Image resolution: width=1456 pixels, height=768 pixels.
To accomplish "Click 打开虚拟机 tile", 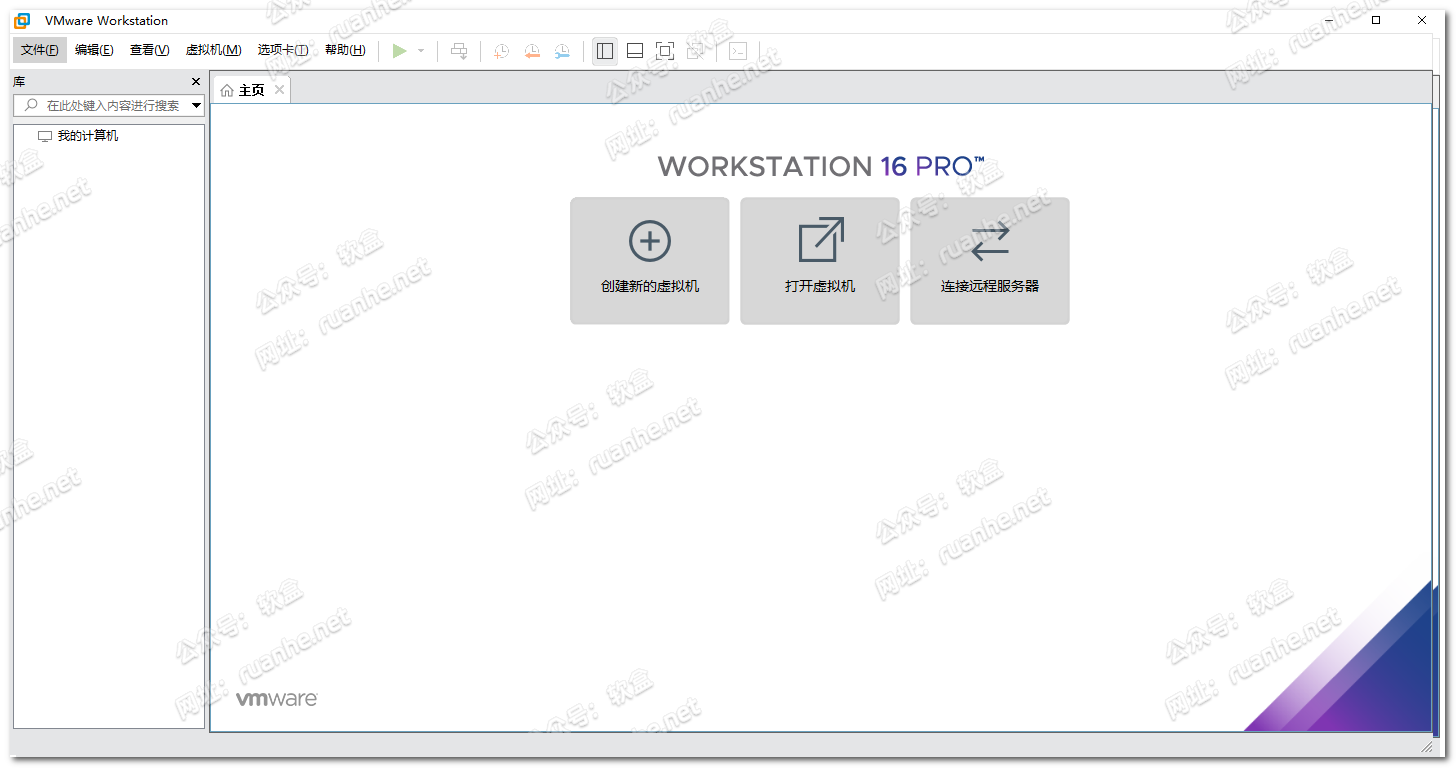I will 820,260.
